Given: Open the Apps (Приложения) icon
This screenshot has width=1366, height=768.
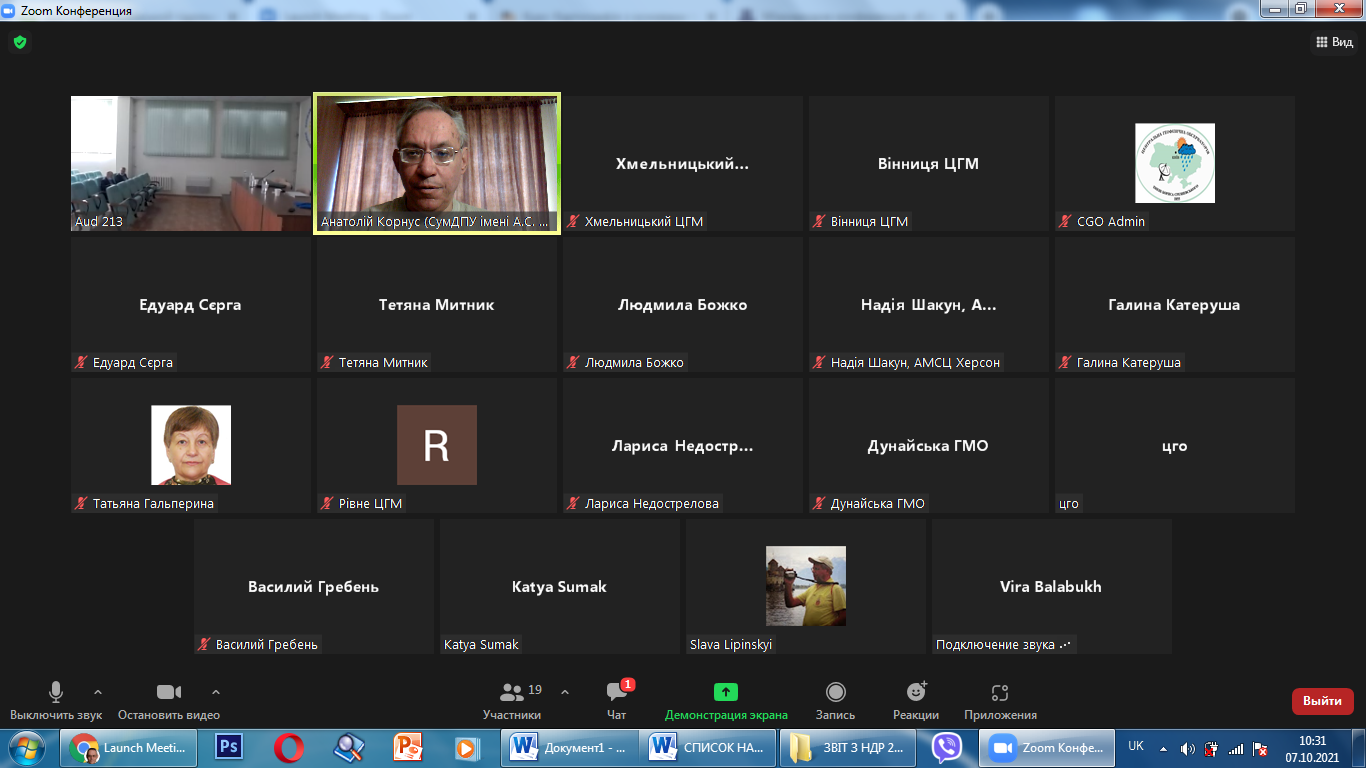Looking at the screenshot, I should click(x=1000, y=692).
